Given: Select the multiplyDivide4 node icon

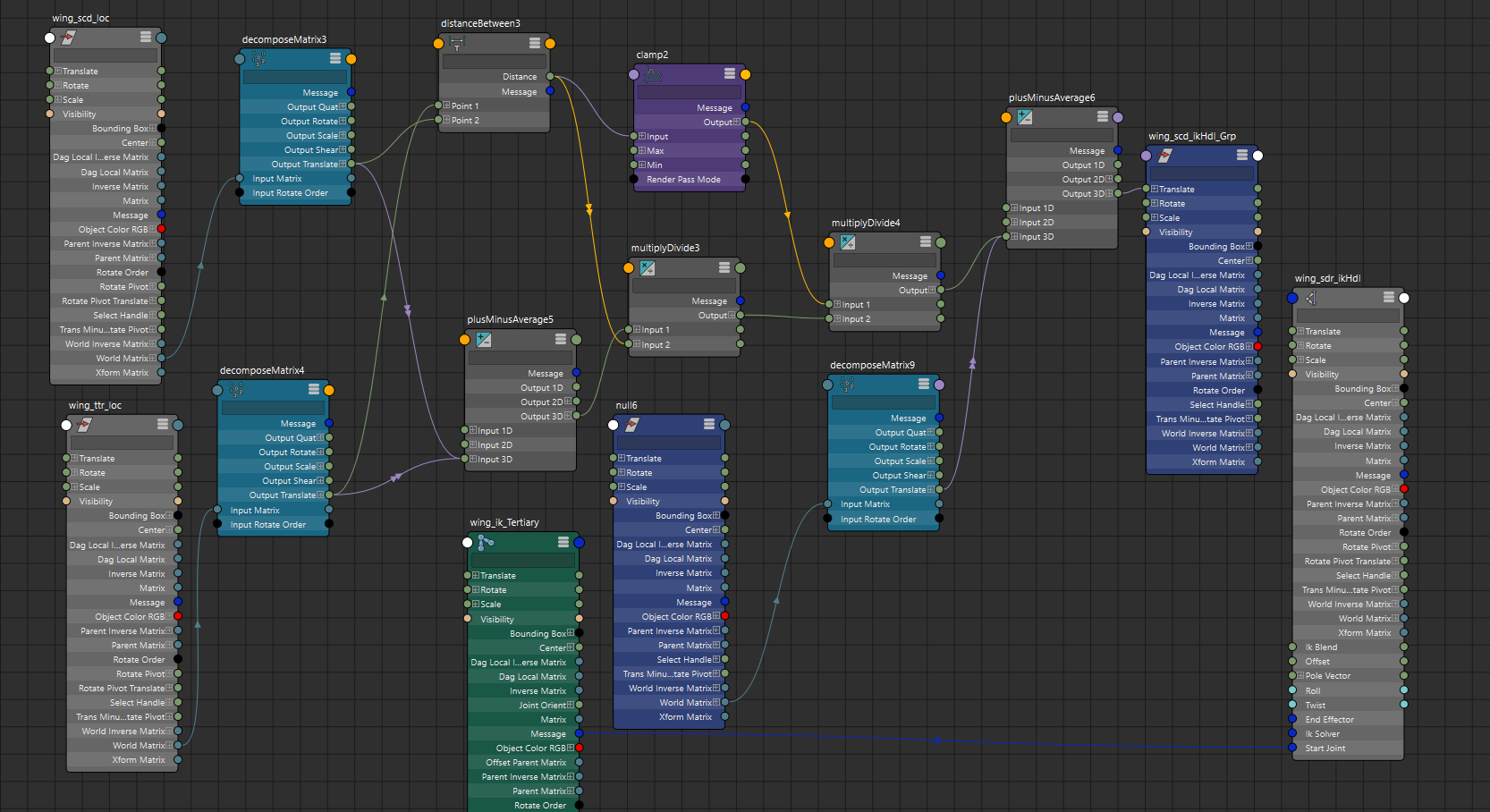Looking at the screenshot, I should coord(848,242).
